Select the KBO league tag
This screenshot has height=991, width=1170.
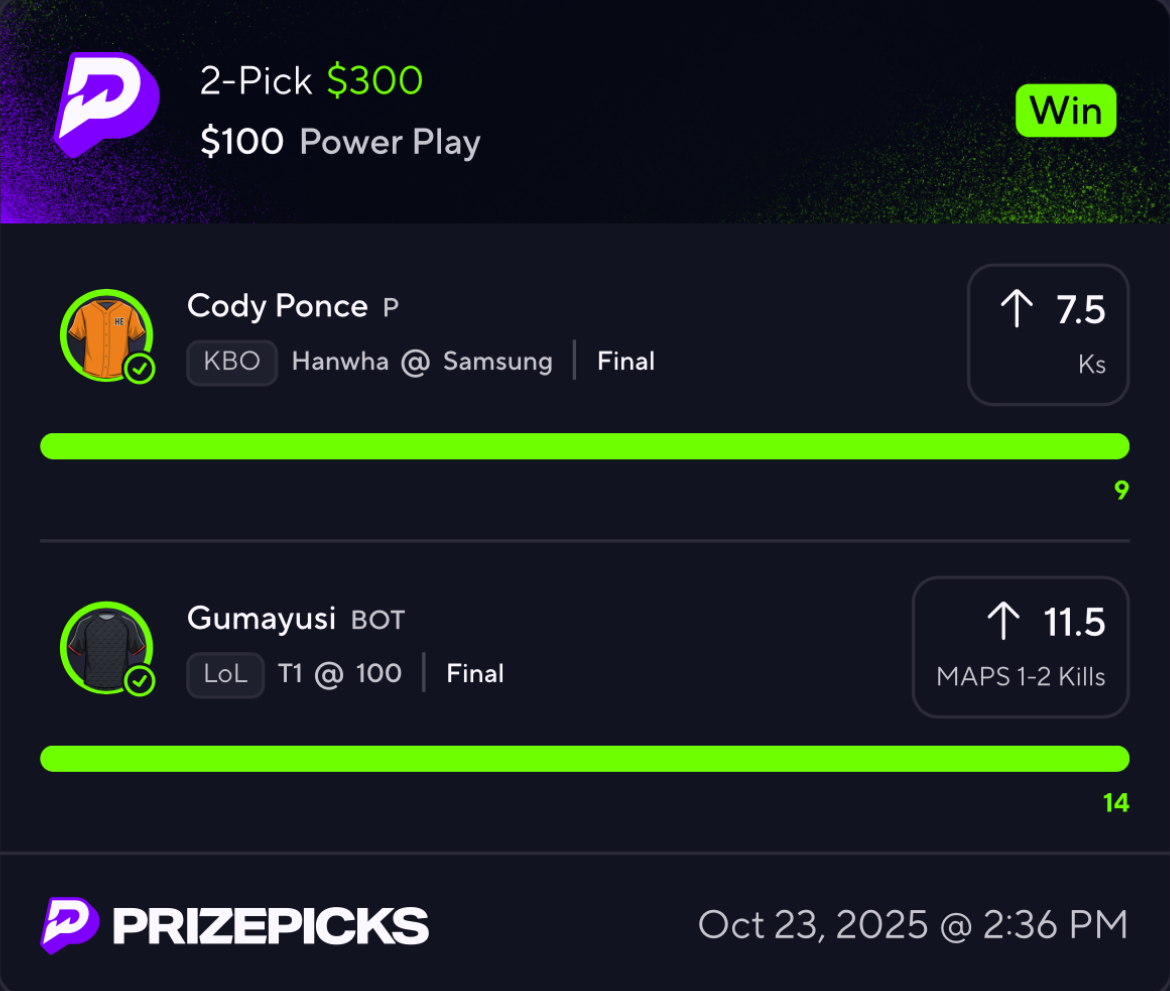[x=232, y=362]
